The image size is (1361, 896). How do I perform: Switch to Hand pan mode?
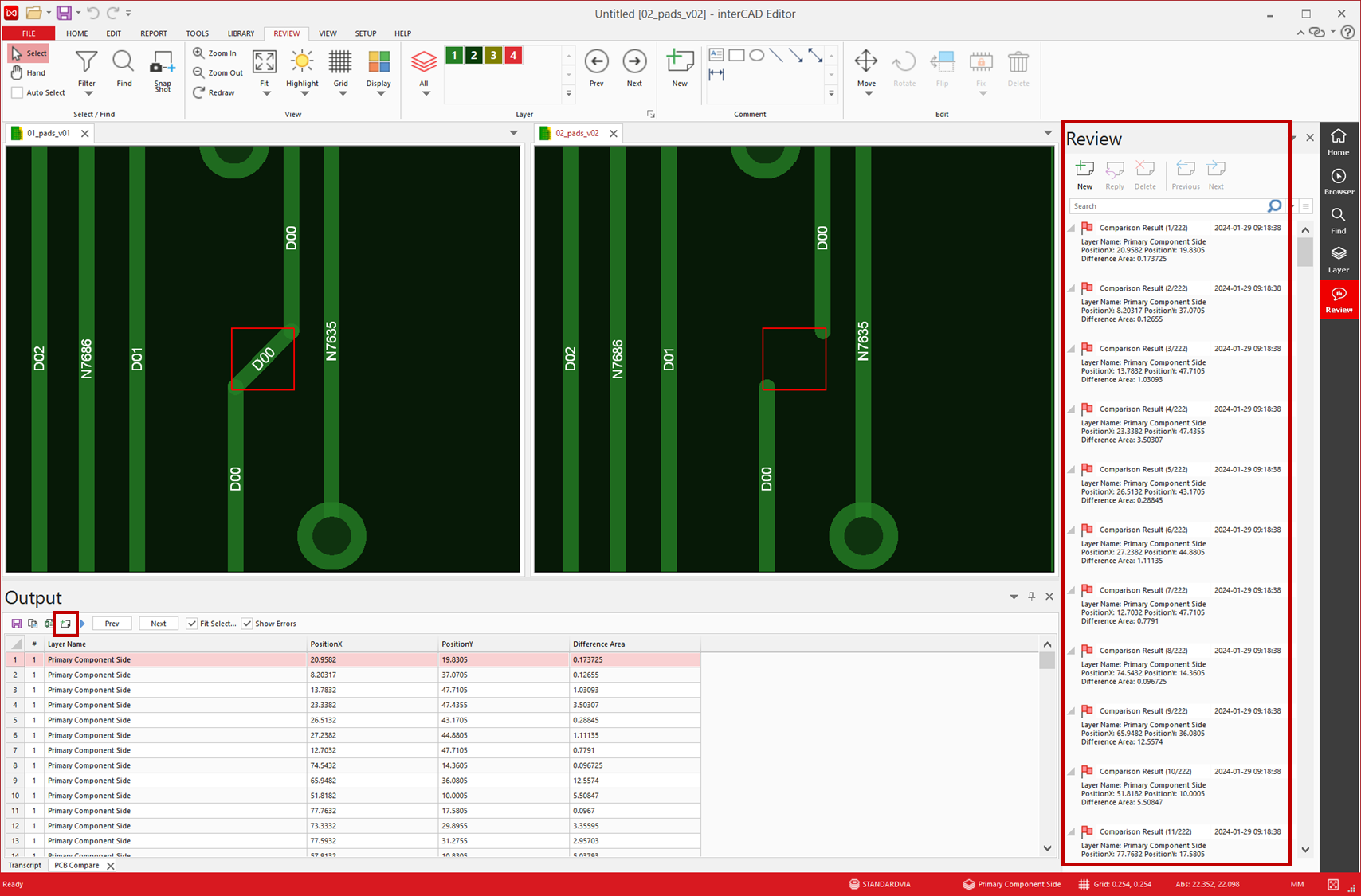point(28,72)
